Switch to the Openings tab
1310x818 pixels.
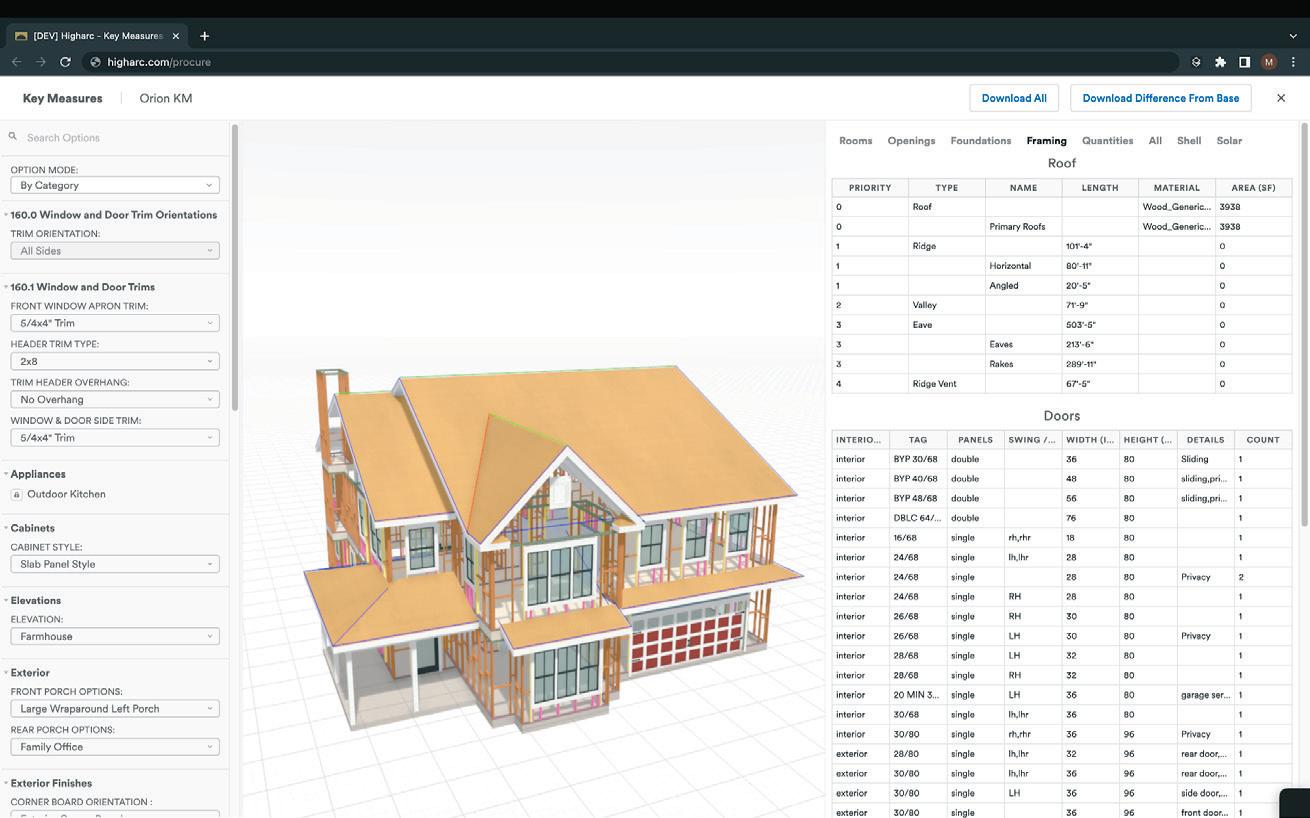(911, 141)
